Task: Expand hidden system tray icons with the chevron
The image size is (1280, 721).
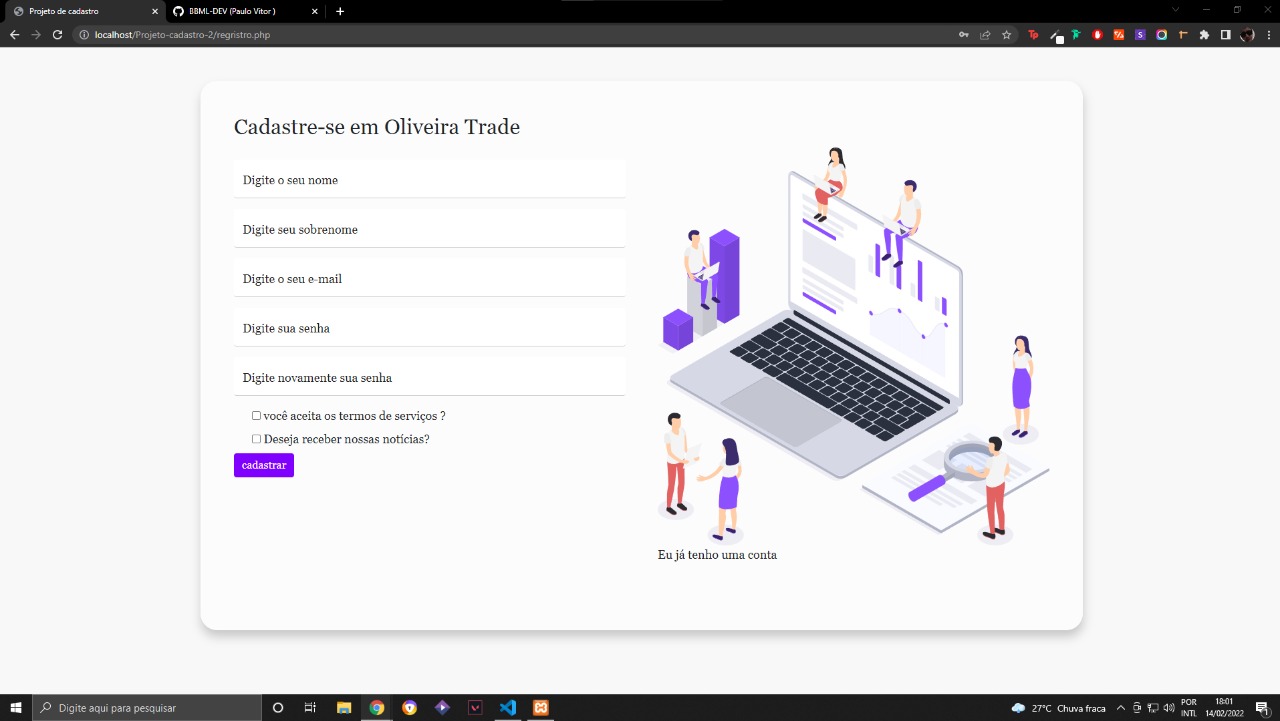Action: point(1121,707)
